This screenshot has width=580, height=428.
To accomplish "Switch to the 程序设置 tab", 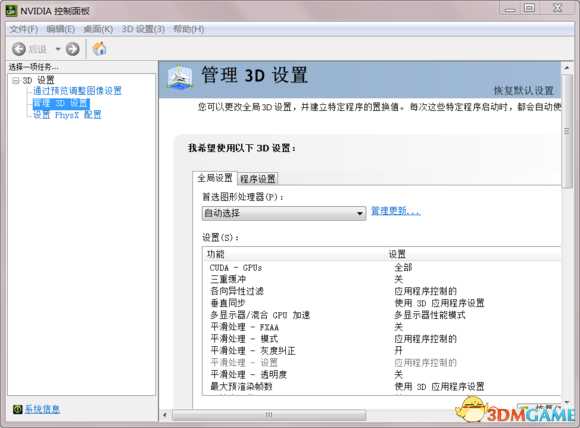I will 258,179.
